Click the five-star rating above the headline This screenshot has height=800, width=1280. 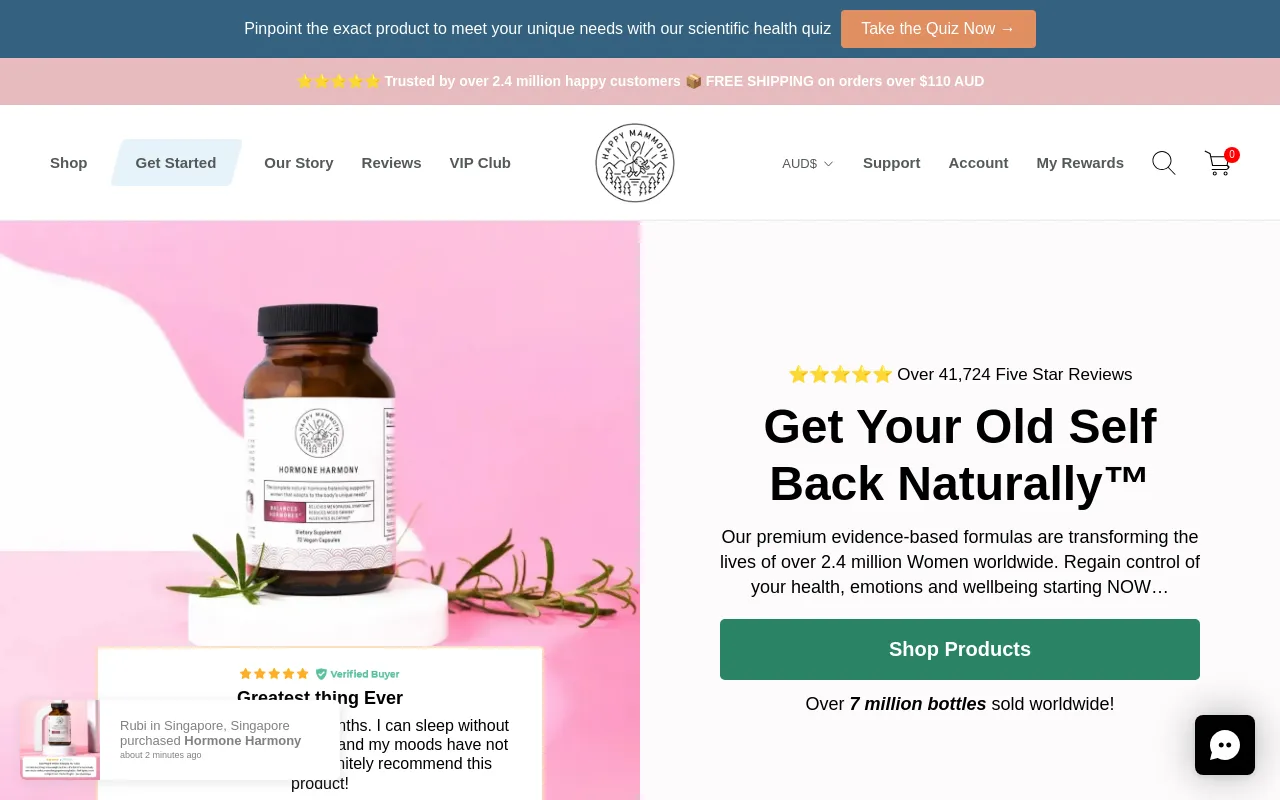840,375
